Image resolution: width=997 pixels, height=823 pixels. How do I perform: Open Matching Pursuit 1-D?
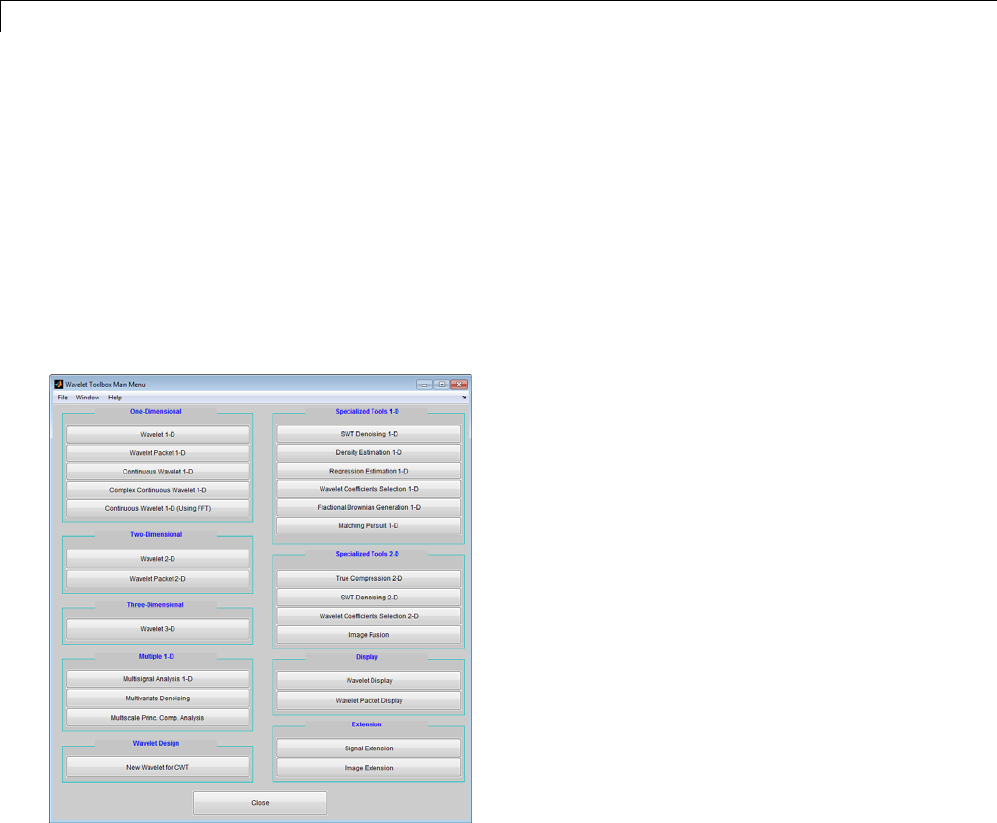369,526
